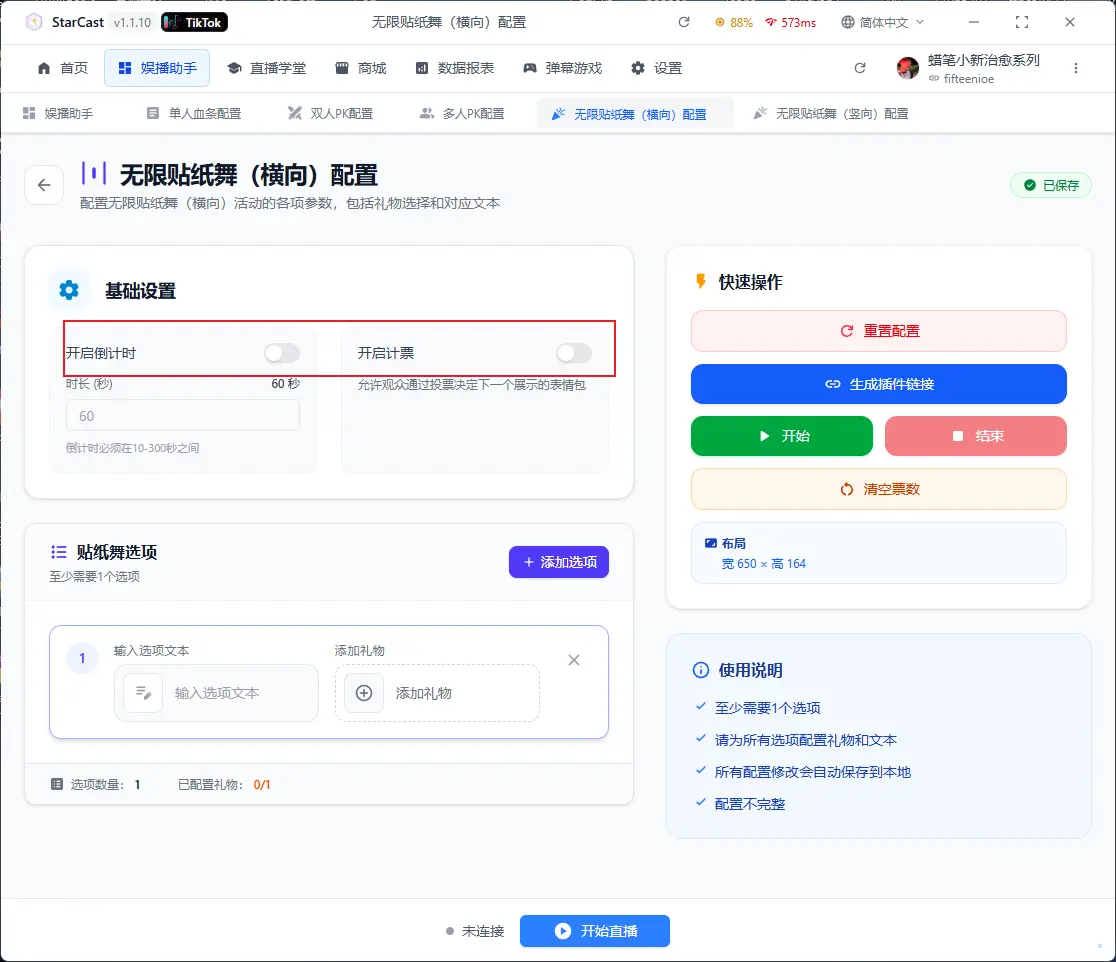Open the three-dot more options menu

coord(1076,68)
